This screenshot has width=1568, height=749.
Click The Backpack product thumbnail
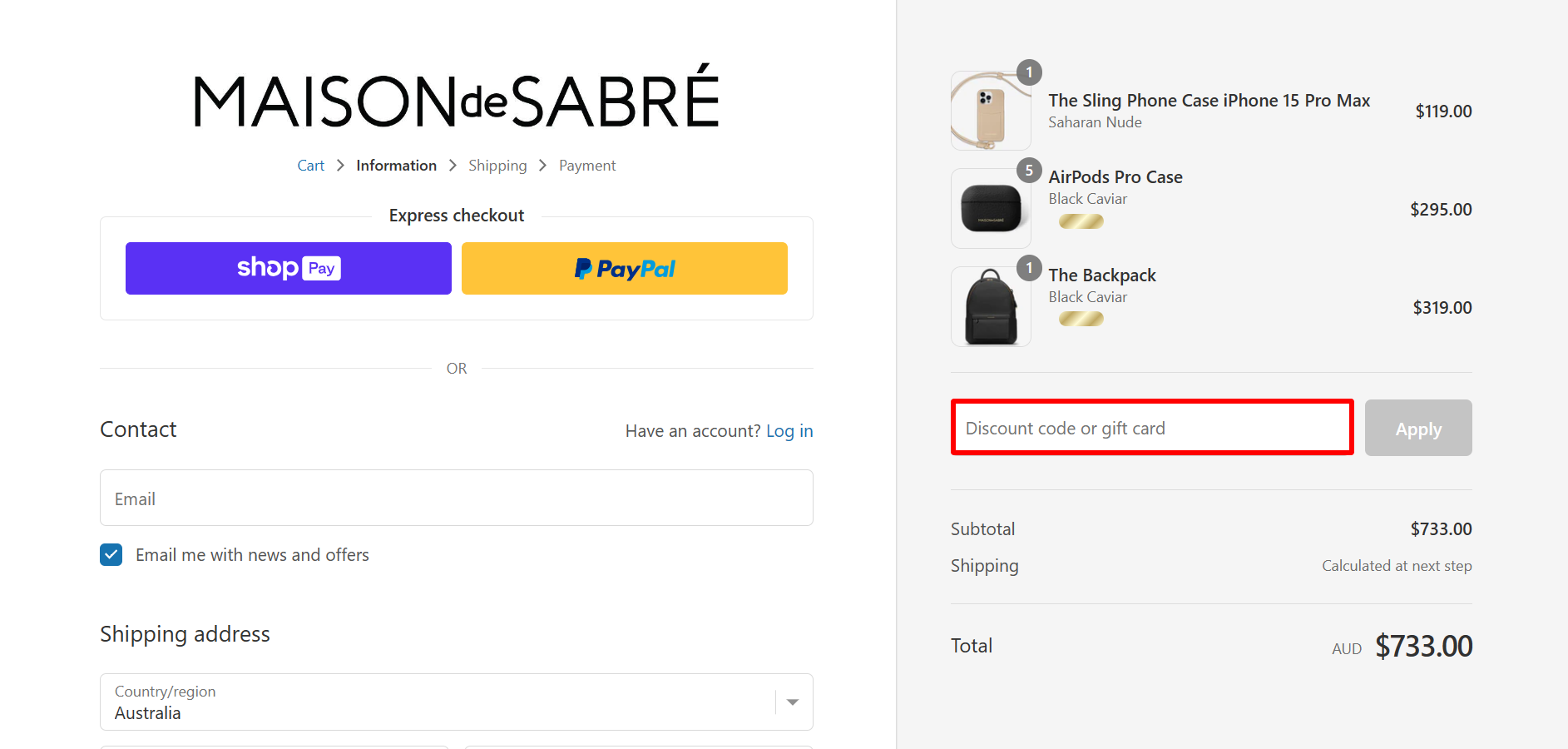(x=990, y=306)
